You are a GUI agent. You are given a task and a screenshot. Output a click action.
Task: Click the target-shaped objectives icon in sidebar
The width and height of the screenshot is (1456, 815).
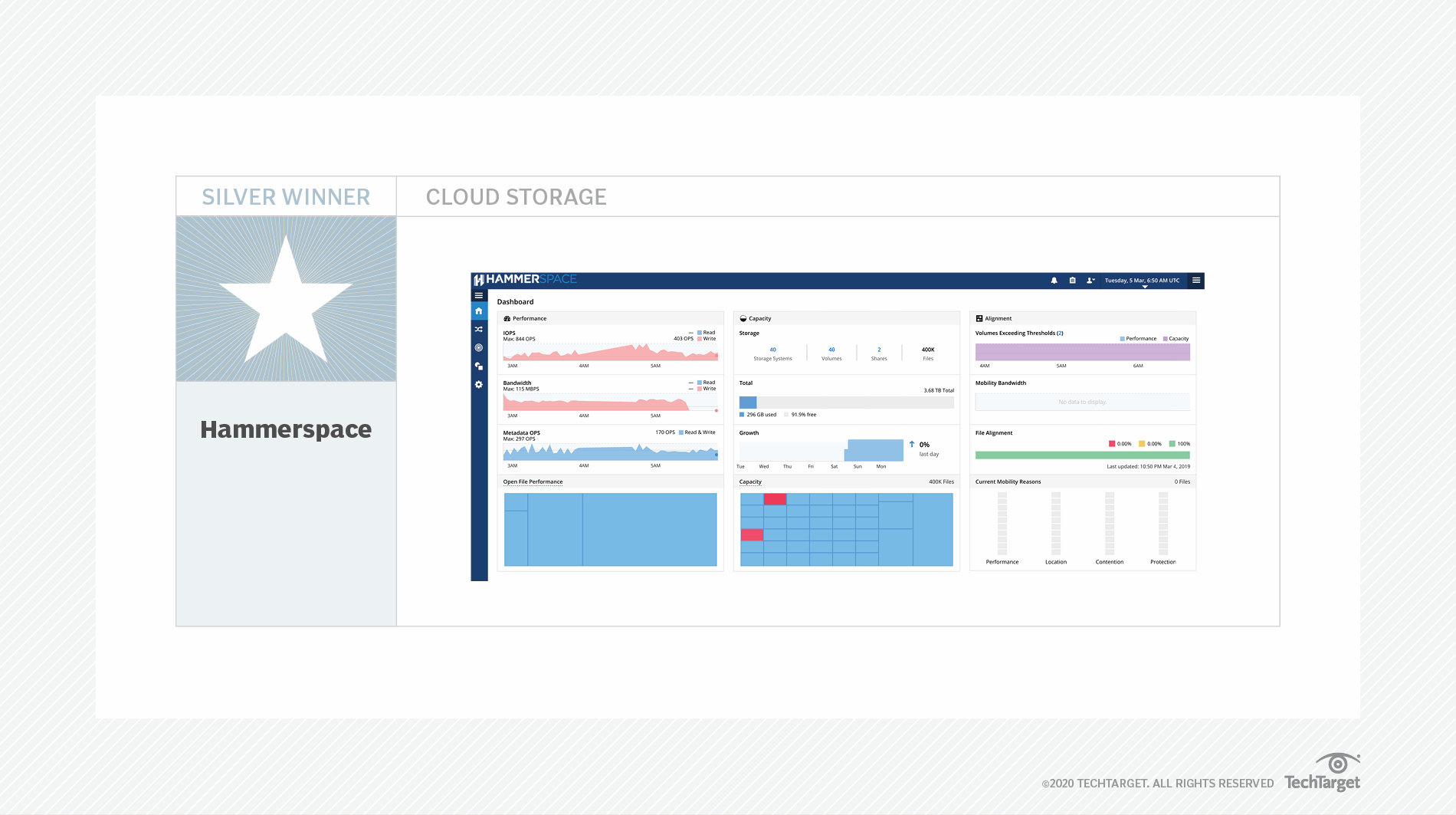[x=479, y=348]
